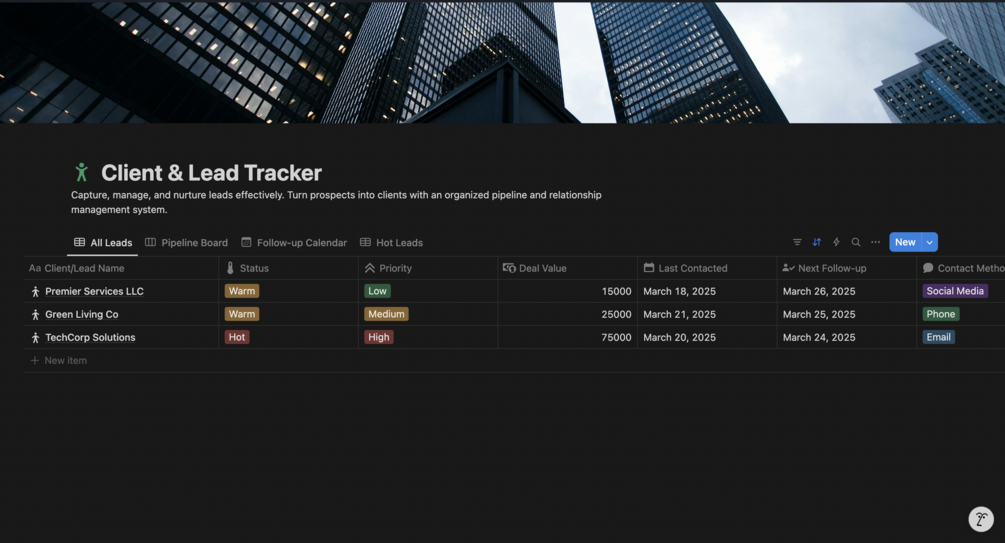This screenshot has width=1005, height=543.
Task: Click the deal value 15000 cell
Action: click(x=567, y=291)
